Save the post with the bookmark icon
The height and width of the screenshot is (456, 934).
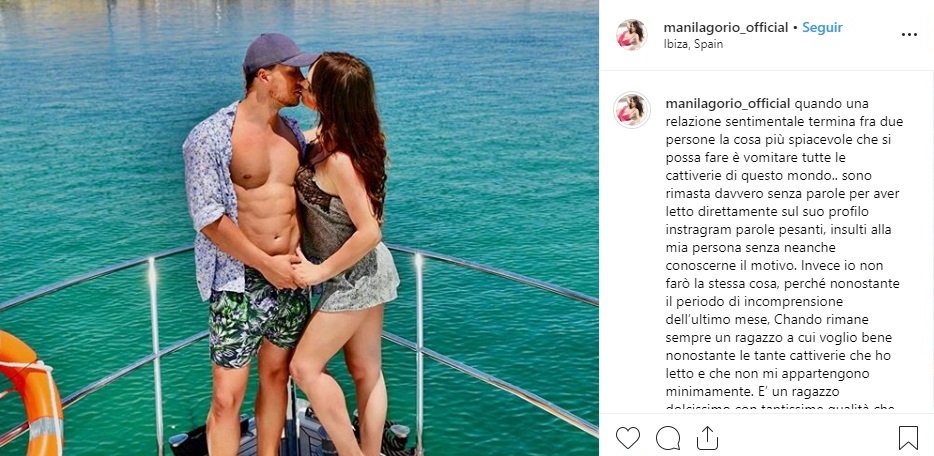(x=908, y=438)
